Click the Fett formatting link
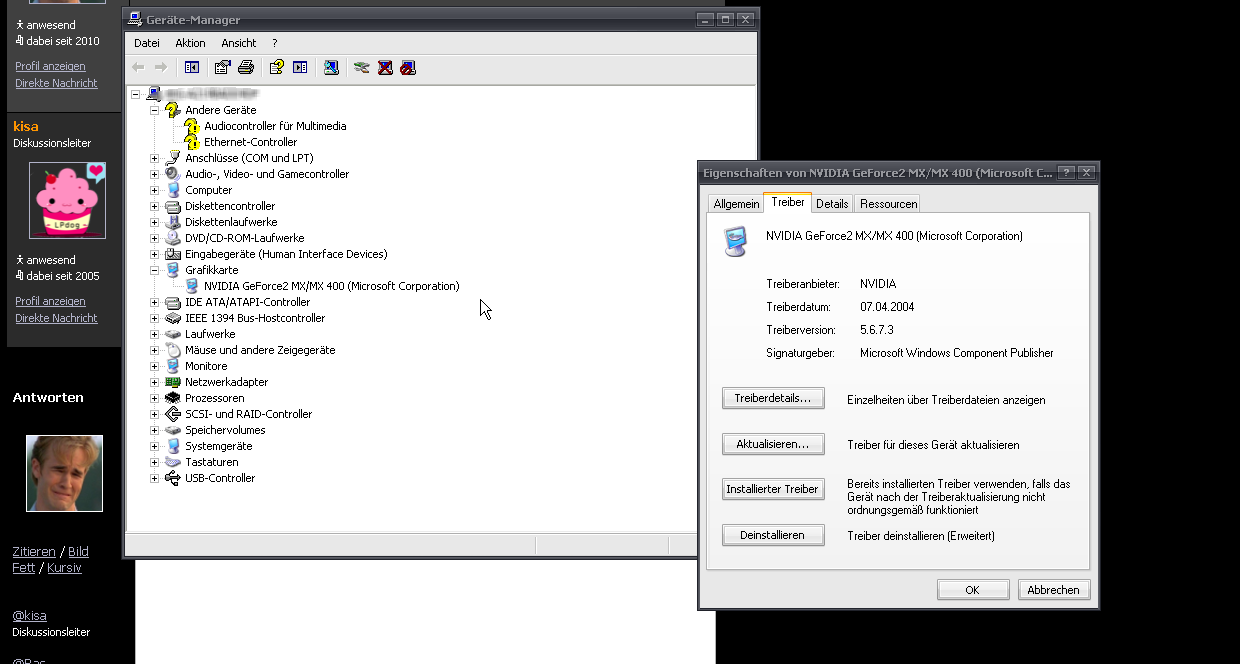This screenshot has width=1240, height=664. point(23,568)
